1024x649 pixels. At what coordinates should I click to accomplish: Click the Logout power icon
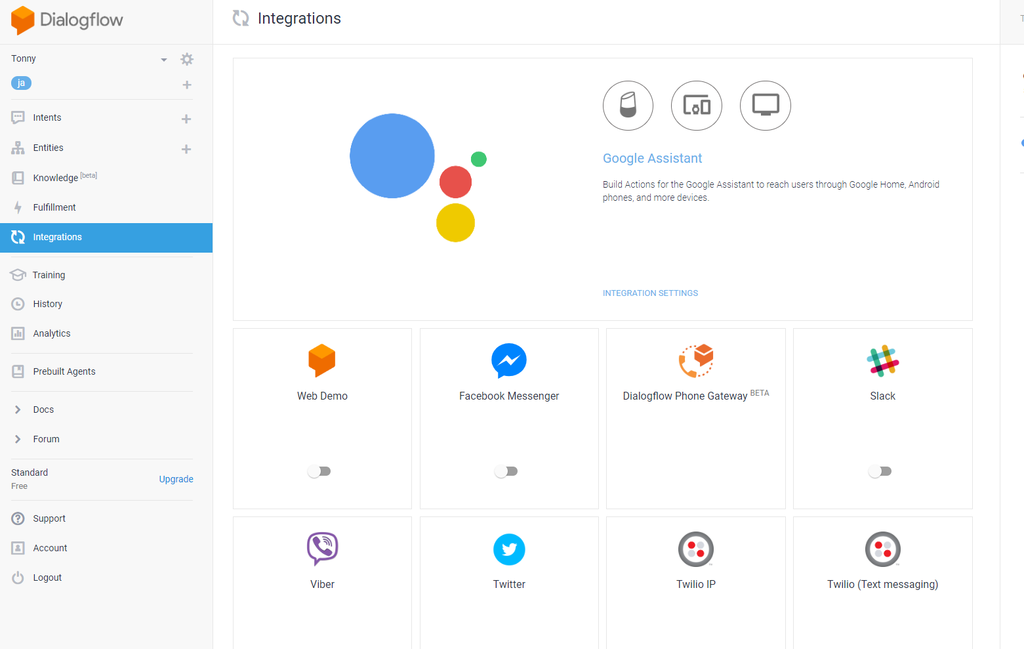[18, 578]
